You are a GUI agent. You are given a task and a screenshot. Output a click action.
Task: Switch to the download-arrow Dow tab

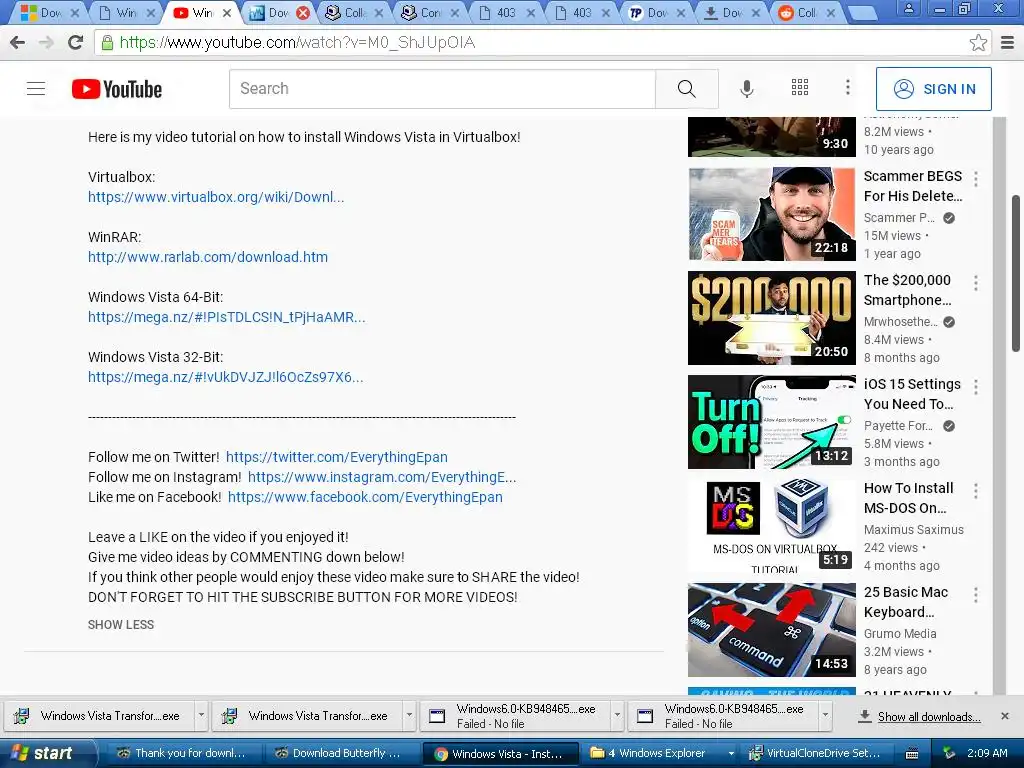[731, 12]
